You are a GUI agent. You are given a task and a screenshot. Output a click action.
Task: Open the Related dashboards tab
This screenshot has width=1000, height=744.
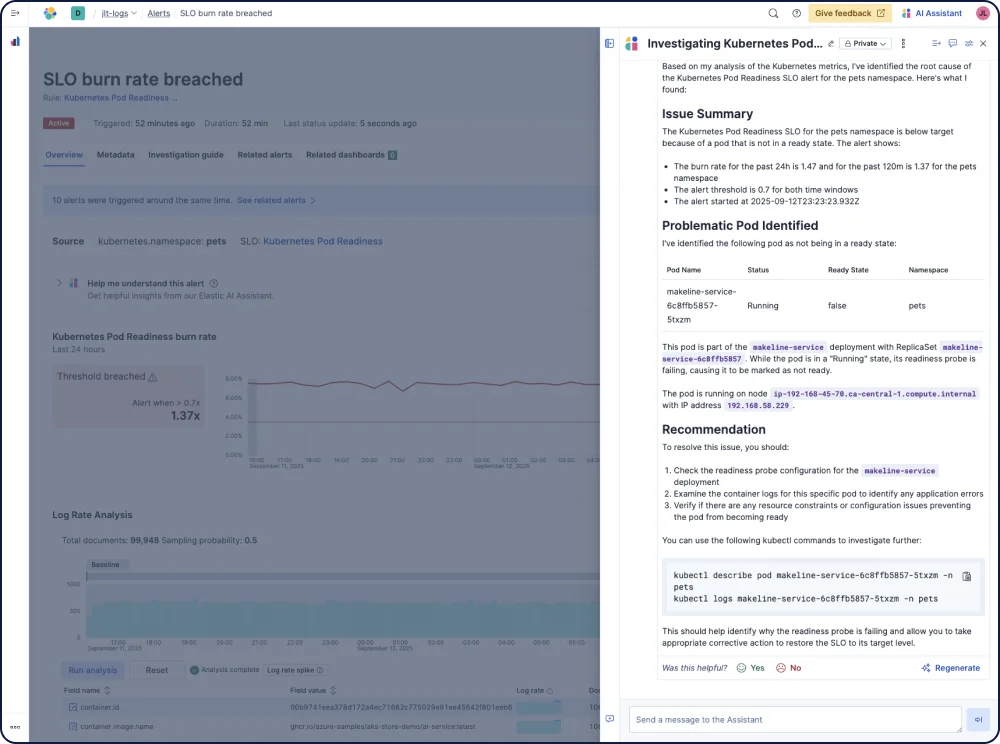coord(351,155)
